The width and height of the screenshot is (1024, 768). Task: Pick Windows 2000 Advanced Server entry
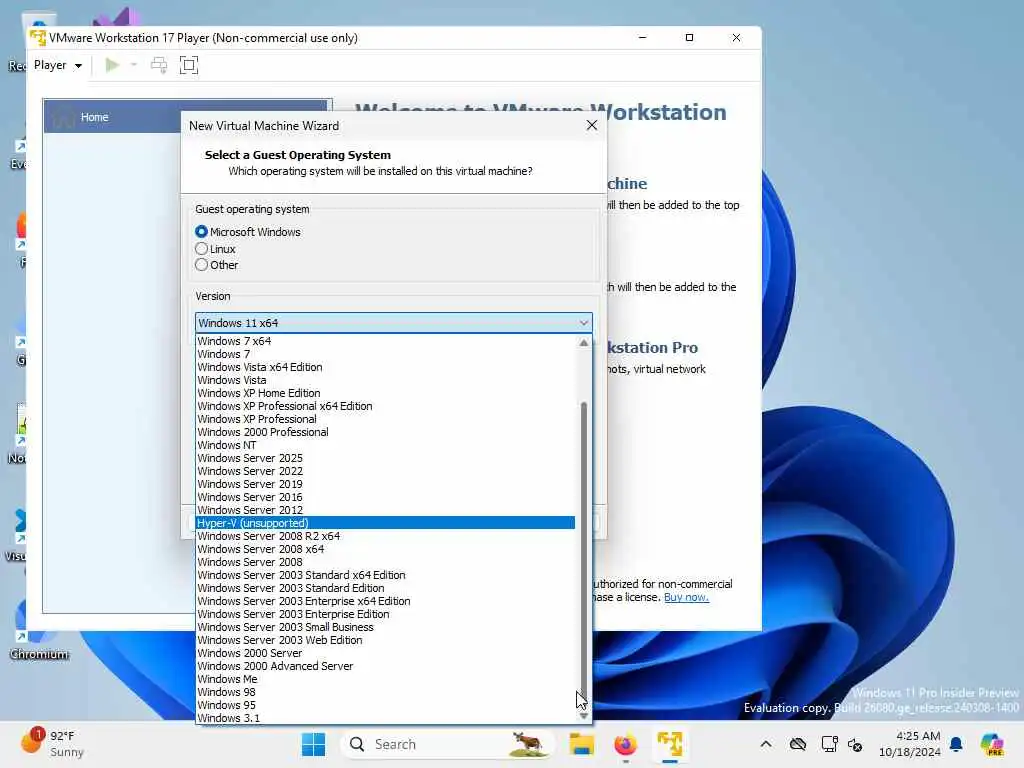385,667
